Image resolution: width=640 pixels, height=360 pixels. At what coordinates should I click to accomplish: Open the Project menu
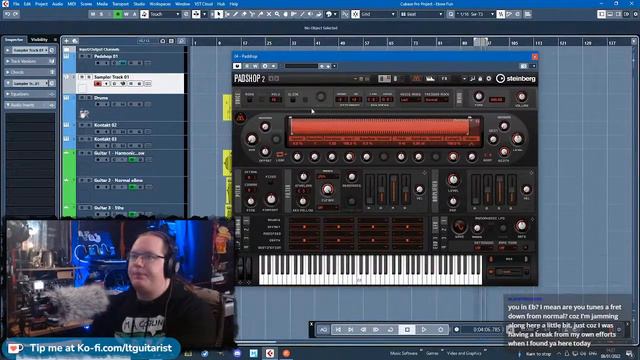point(41,4)
